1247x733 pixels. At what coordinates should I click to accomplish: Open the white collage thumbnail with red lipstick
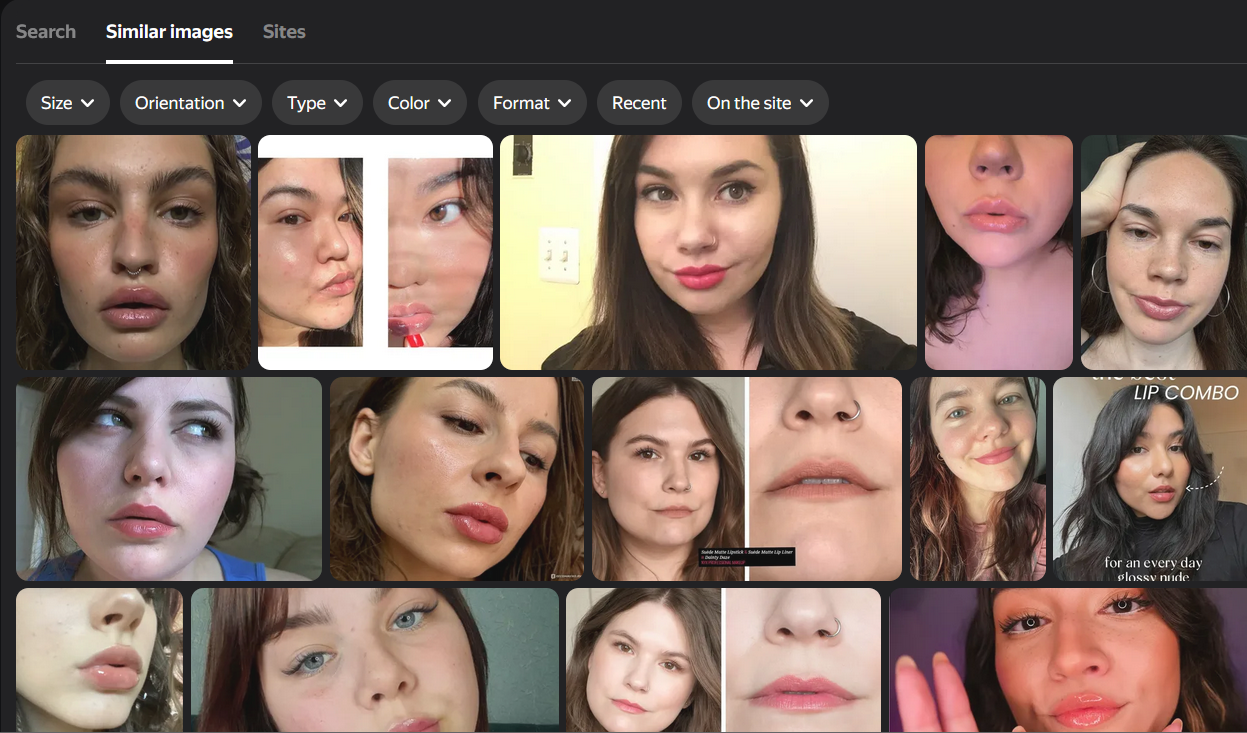(375, 252)
